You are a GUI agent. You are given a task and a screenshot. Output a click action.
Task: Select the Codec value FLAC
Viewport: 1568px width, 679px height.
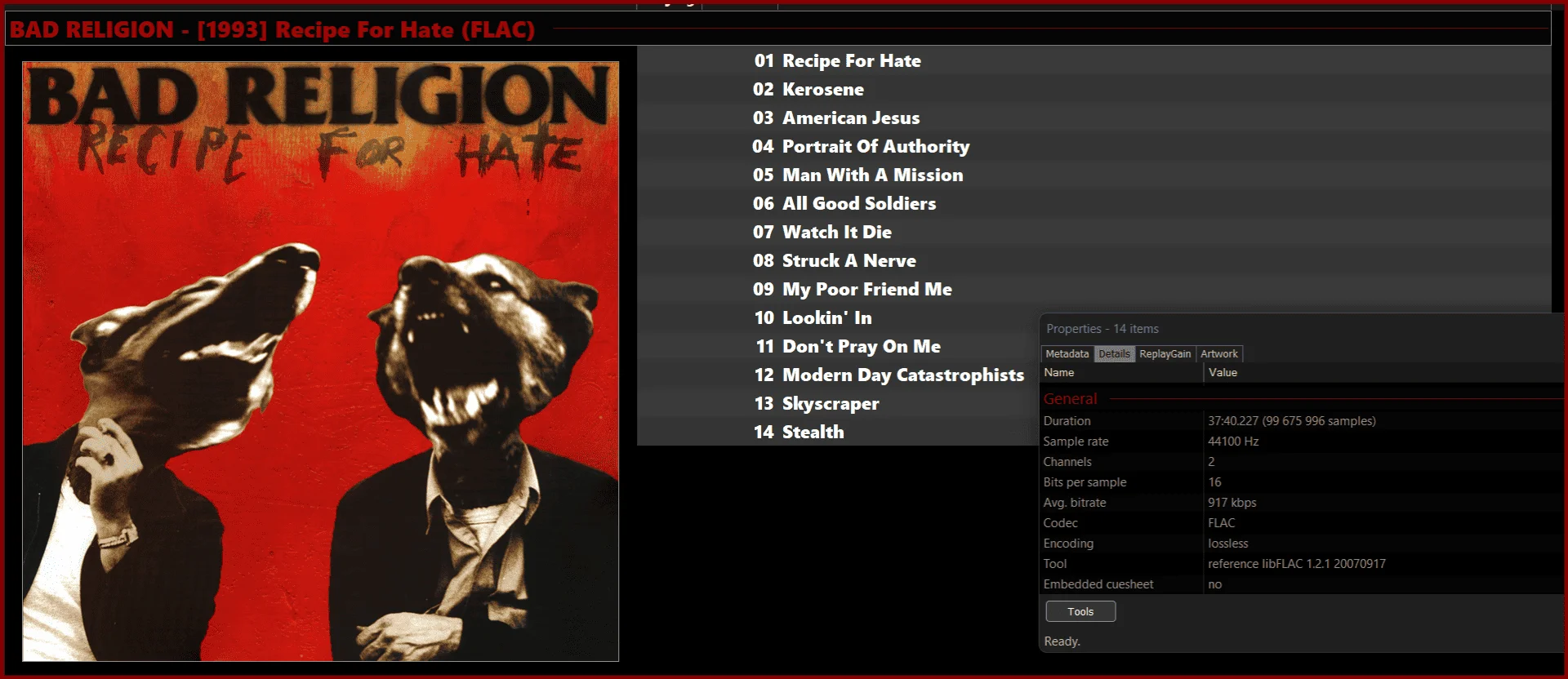click(1221, 523)
